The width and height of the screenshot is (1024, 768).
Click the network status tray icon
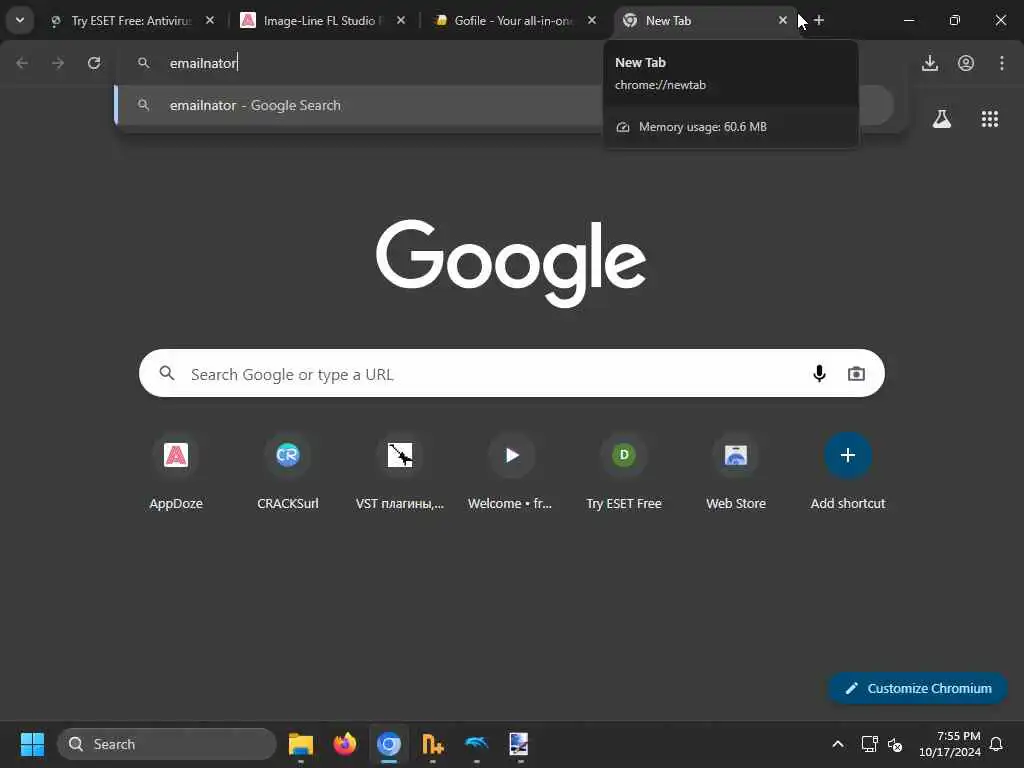(869, 744)
